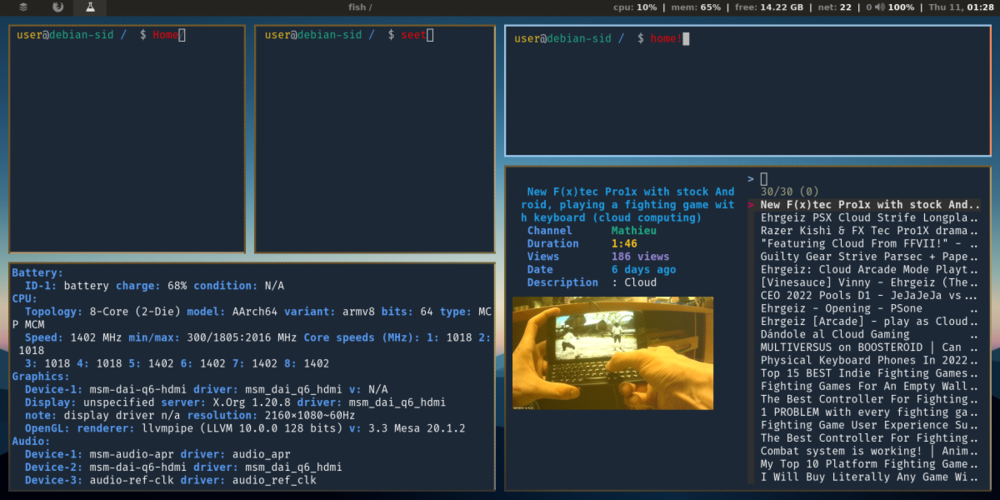Click the 'Graphics:' section heading
The width and height of the screenshot is (1000, 500).
tap(41, 376)
